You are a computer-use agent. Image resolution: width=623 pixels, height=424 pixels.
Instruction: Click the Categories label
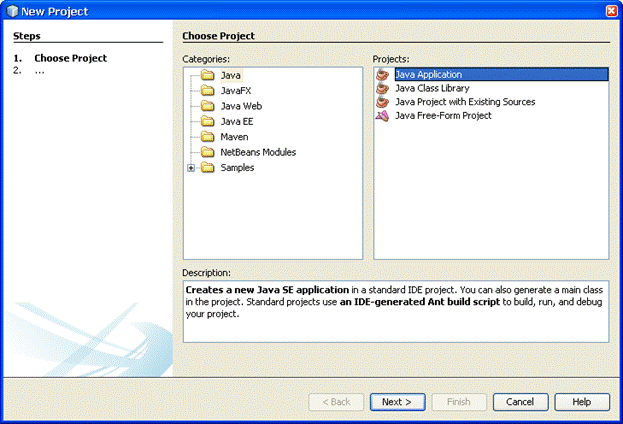click(206, 59)
